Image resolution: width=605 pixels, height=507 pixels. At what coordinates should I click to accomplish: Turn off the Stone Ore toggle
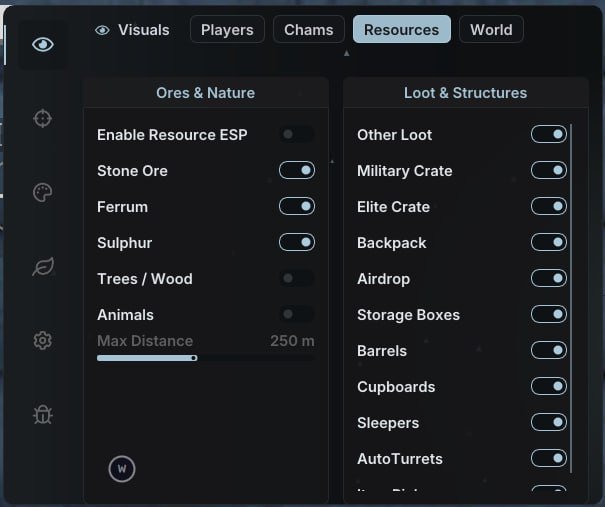[297, 170]
